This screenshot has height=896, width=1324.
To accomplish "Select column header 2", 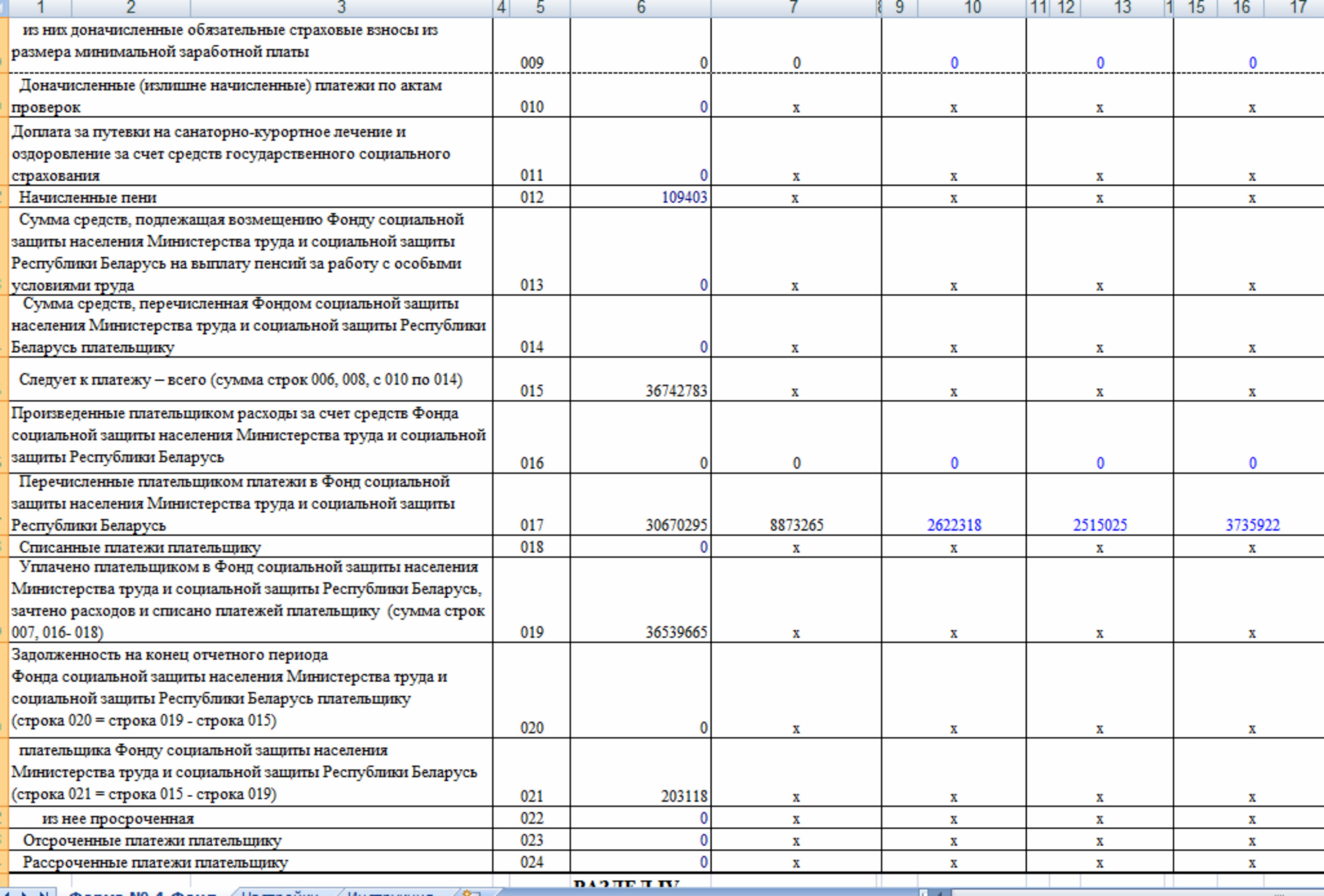I will [x=131, y=8].
